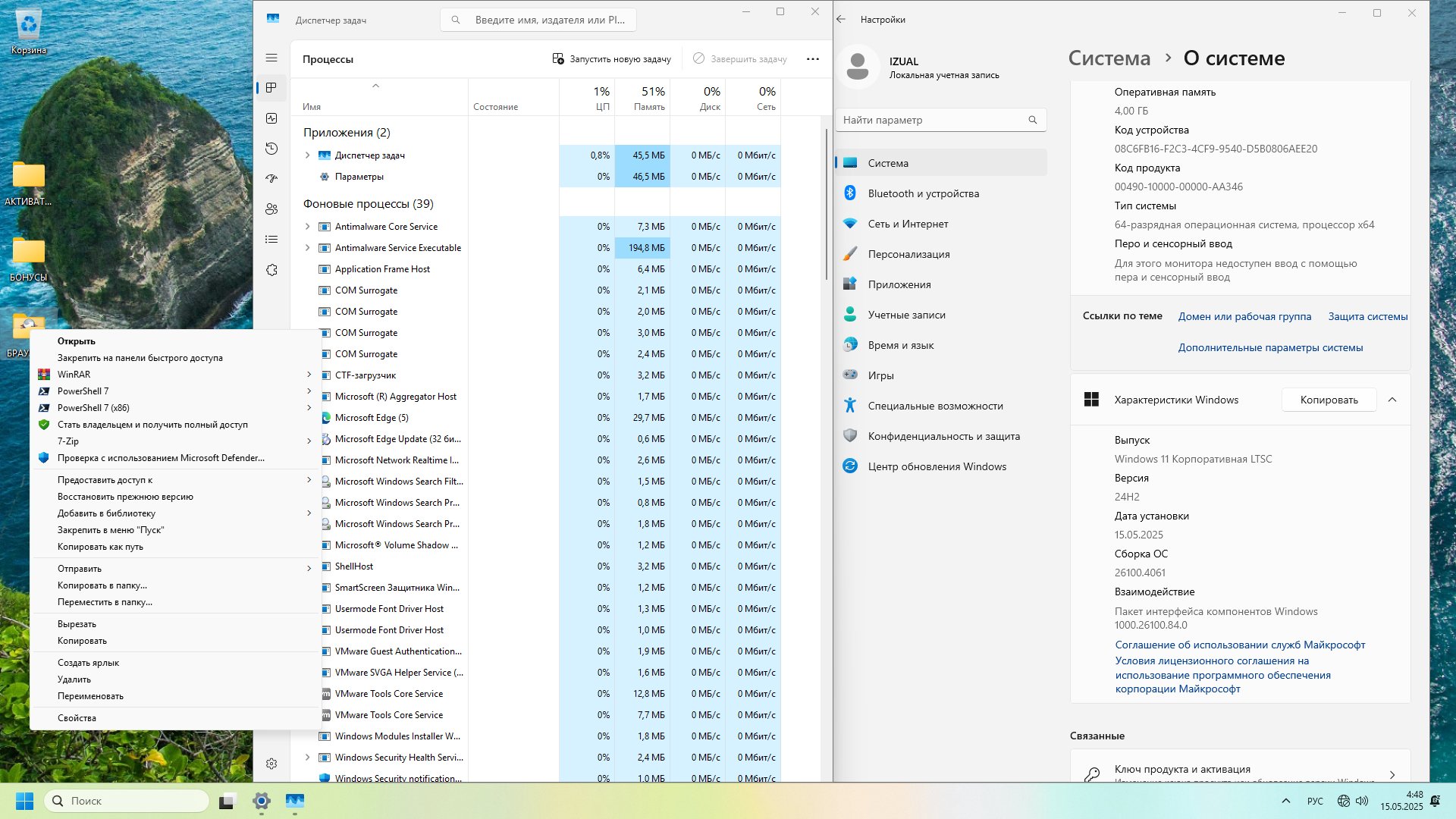Viewport: 1456px width, 819px height.
Task: Open Сеть и Интернет settings section
Action: click(941, 224)
